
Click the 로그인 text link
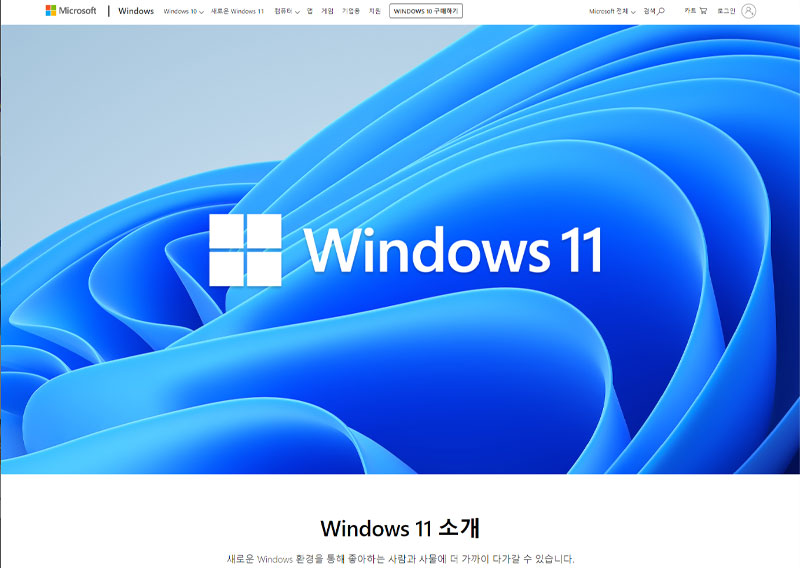pyautogui.click(x=726, y=11)
